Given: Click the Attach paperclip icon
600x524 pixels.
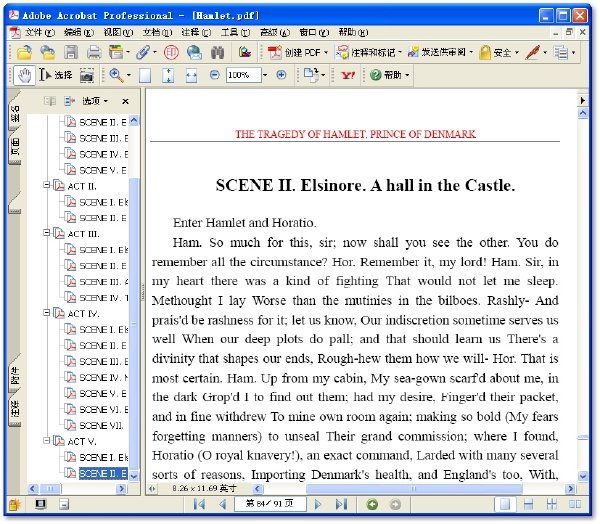Looking at the screenshot, I should click(143, 52).
